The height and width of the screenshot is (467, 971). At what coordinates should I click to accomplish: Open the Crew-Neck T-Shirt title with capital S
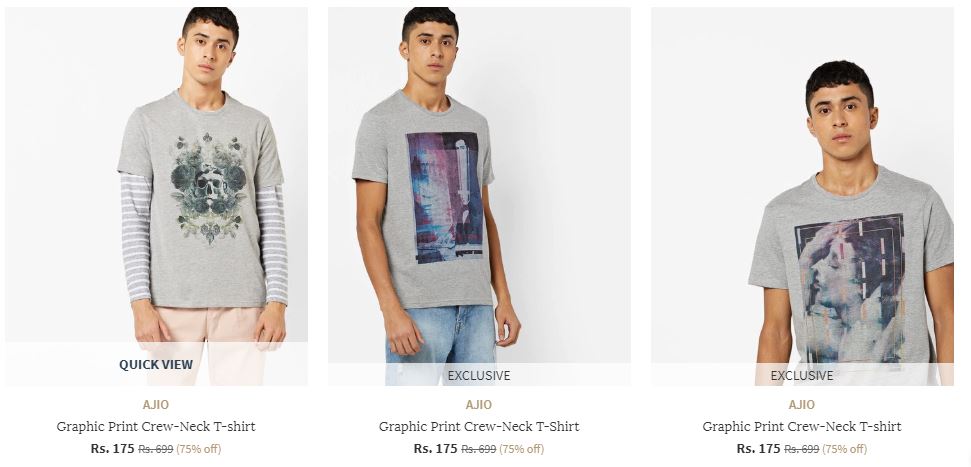pyautogui.click(x=479, y=426)
